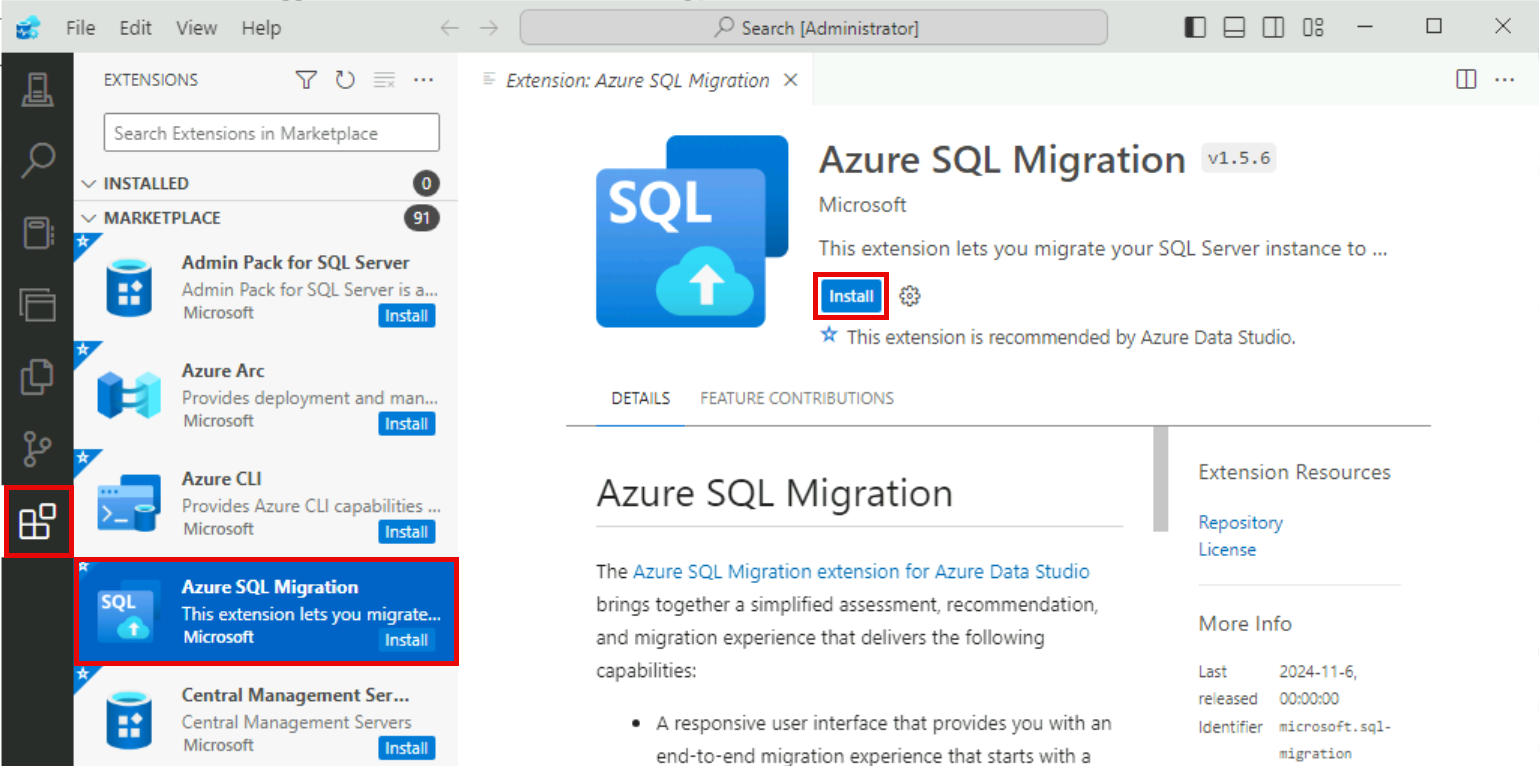Filter extensions using the funnel icon
This screenshot has height=766, width=1539.
306,80
